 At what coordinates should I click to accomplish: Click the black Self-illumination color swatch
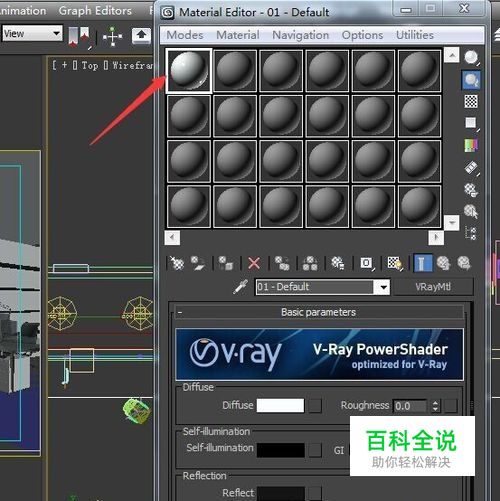click(x=280, y=450)
